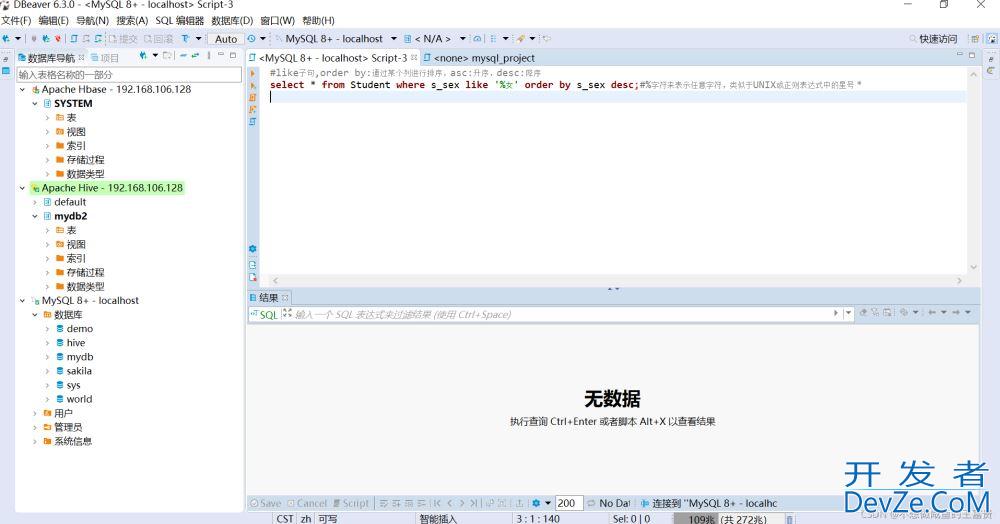Screen dimensions: 1000x524
Task: Switch to the mysql_project editor tab
Action: (480, 58)
